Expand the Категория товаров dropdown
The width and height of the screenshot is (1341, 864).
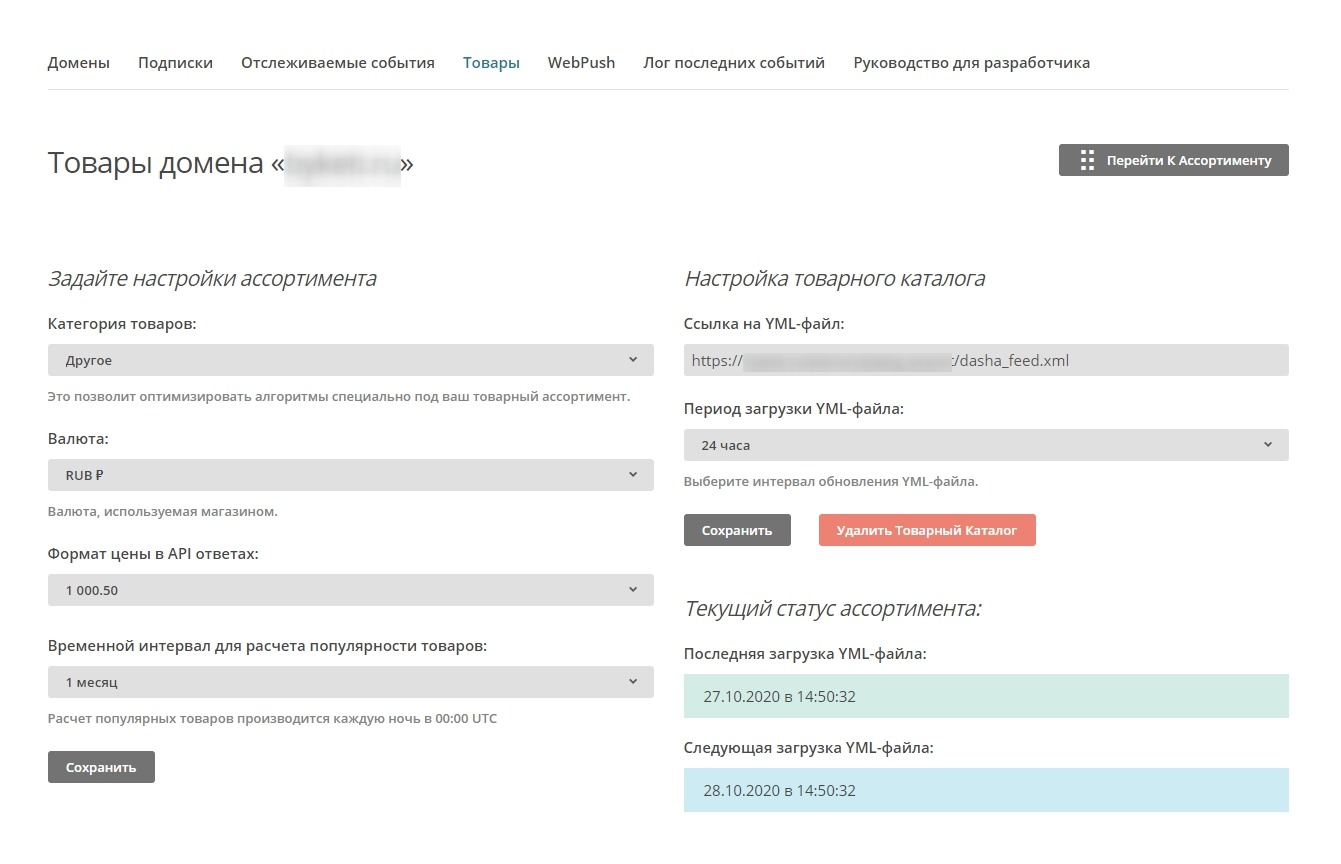[x=350, y=360]
